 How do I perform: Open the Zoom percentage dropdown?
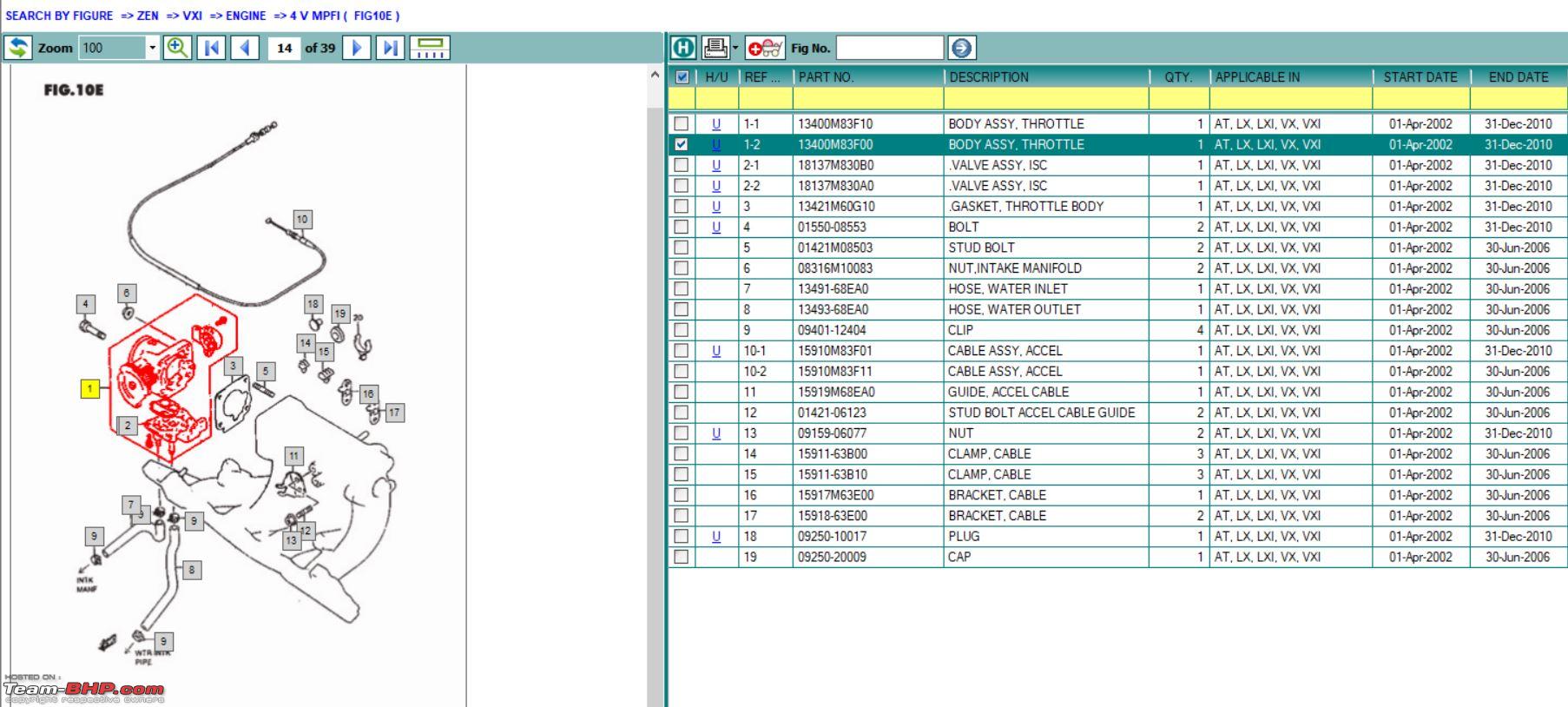click(x=152, y=48)
